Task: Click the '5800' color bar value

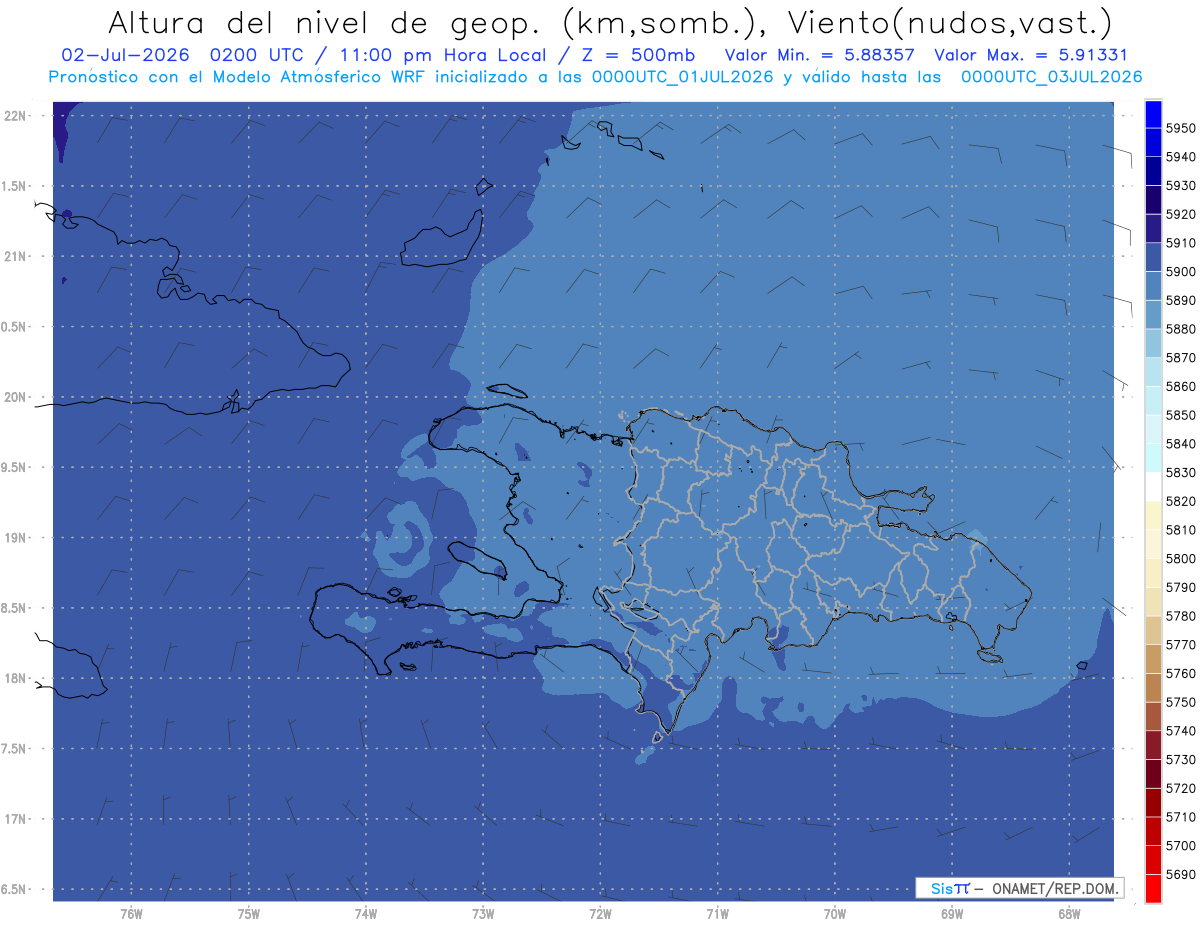Action: click(x=1180, y=559)
